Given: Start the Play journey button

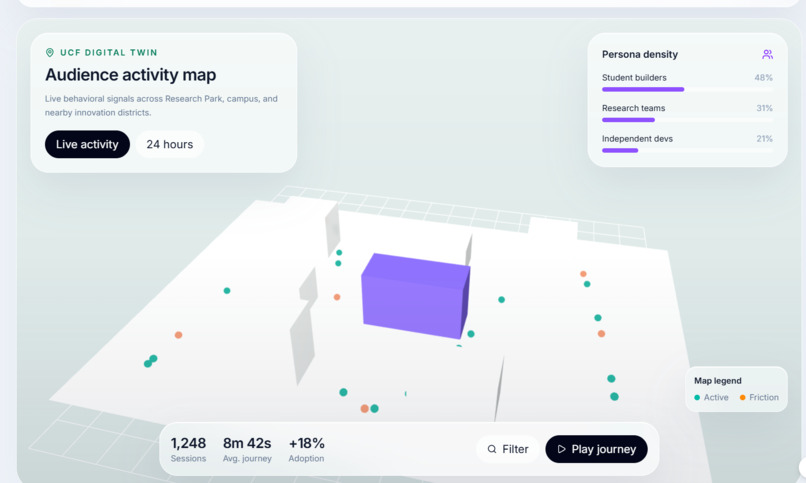Looking at the screenshot, I should tap(596, 449).
